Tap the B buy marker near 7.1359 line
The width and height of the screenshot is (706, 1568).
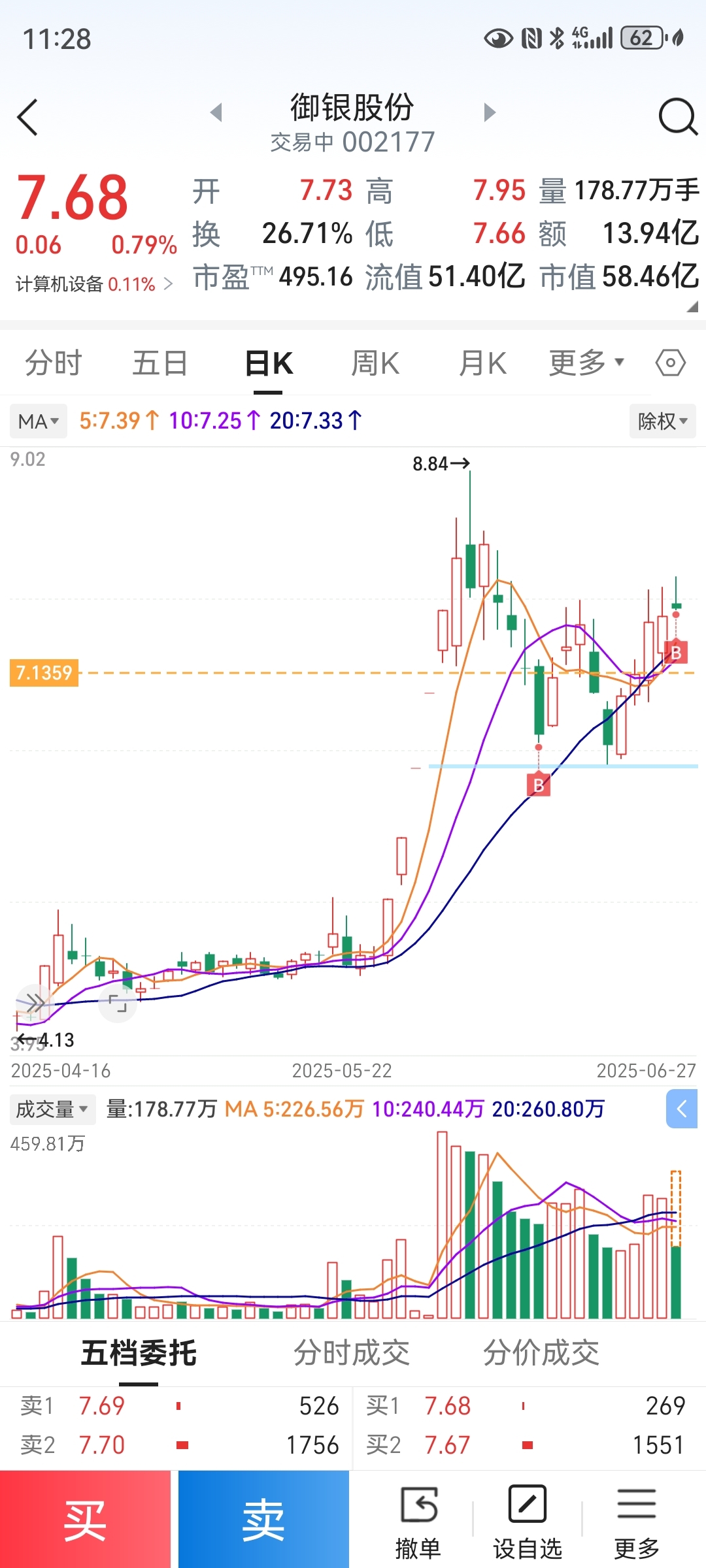[676, 652]
